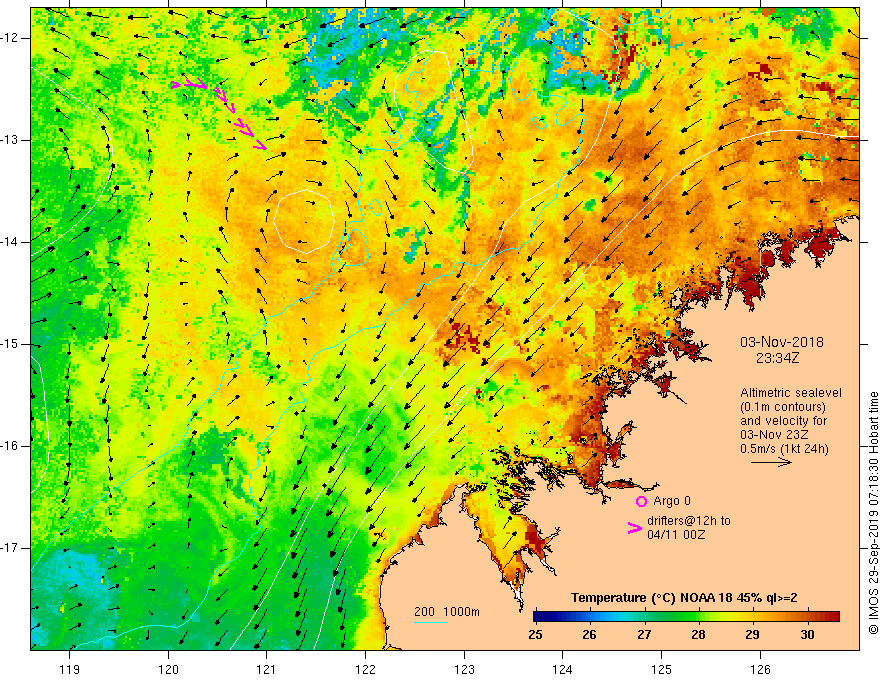The height and width of the screenshot is (680, 880).
Task: Click the 126 longitude axis label
Action: (760, 669)
